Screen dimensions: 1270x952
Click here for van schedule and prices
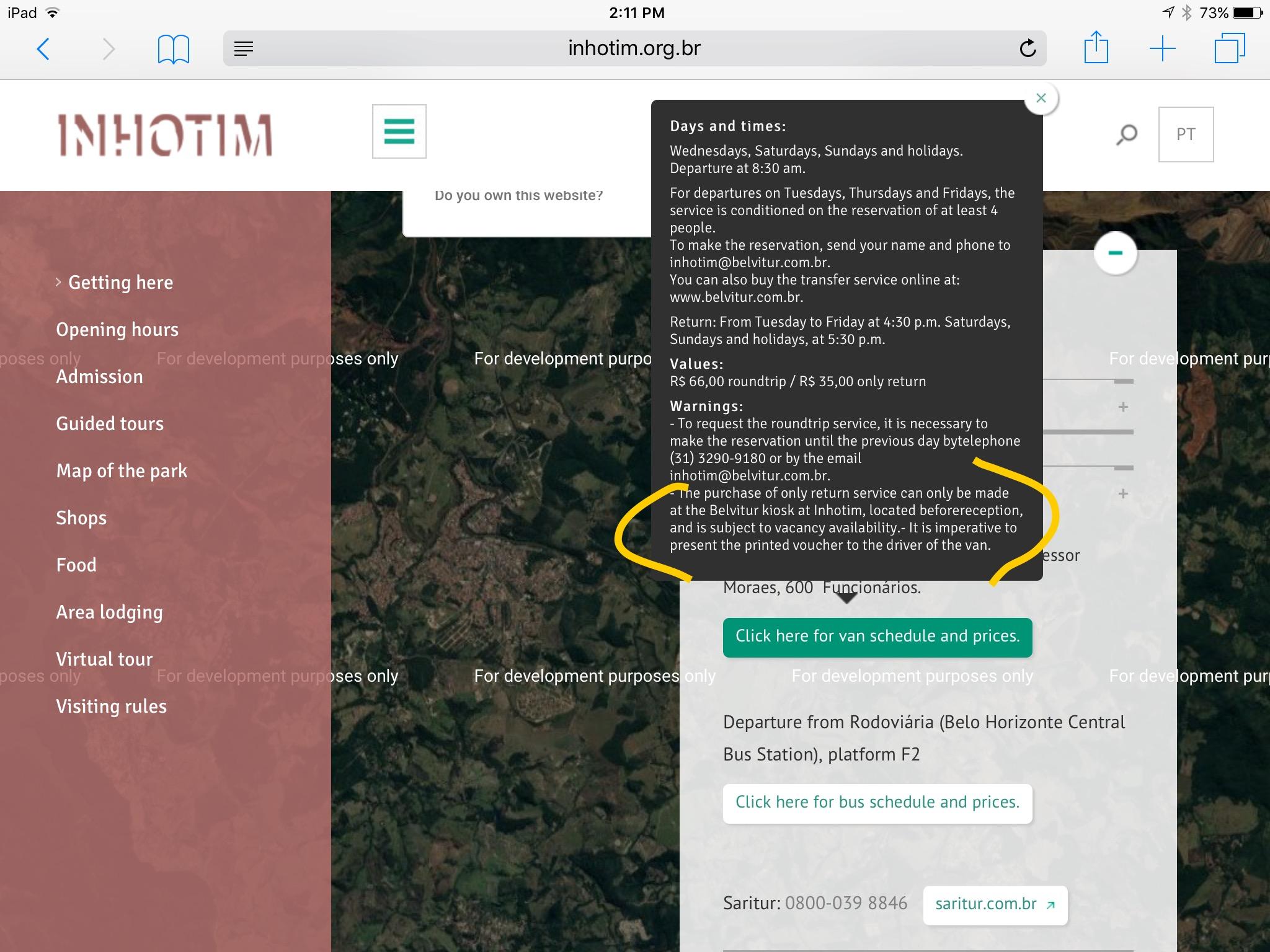click(877, 637)
